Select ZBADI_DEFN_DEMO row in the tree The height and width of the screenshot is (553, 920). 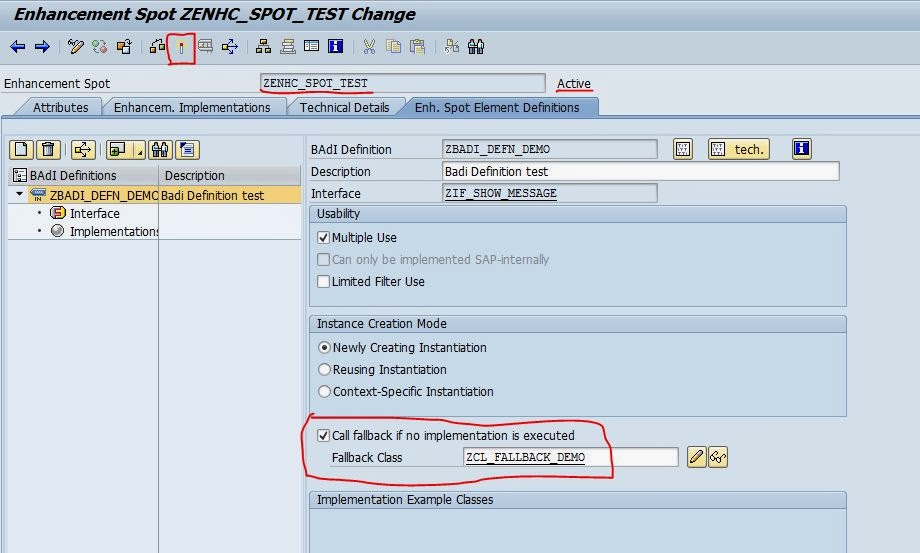coord(155,195)
